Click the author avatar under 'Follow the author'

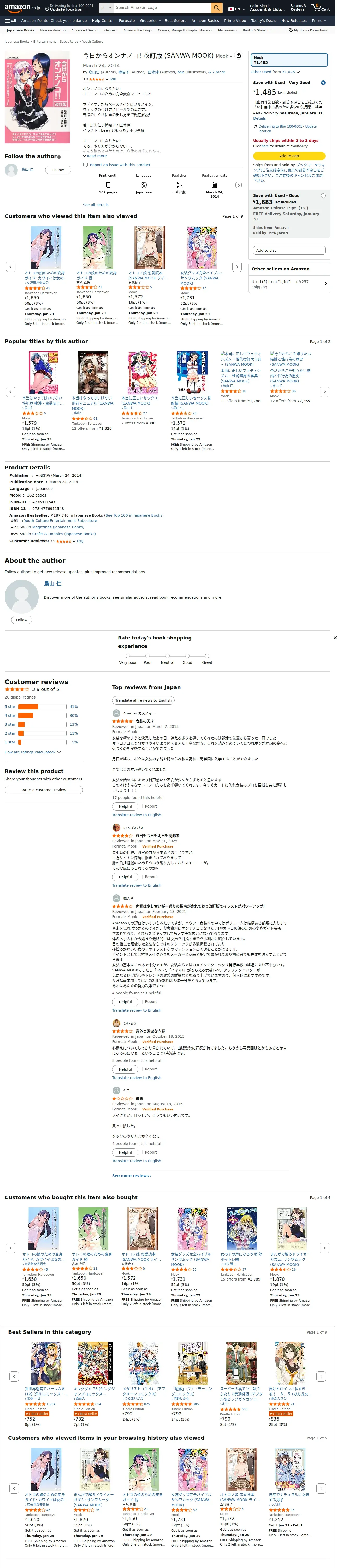point(11,170)
